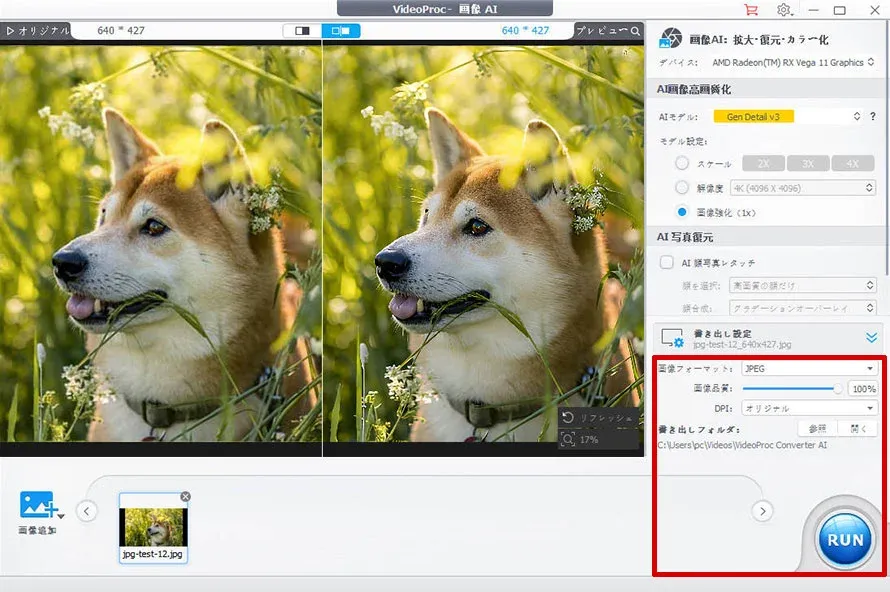Open the デバイス GPU selector
Screen dimensions: 890x592
click(x=793, y=62)
